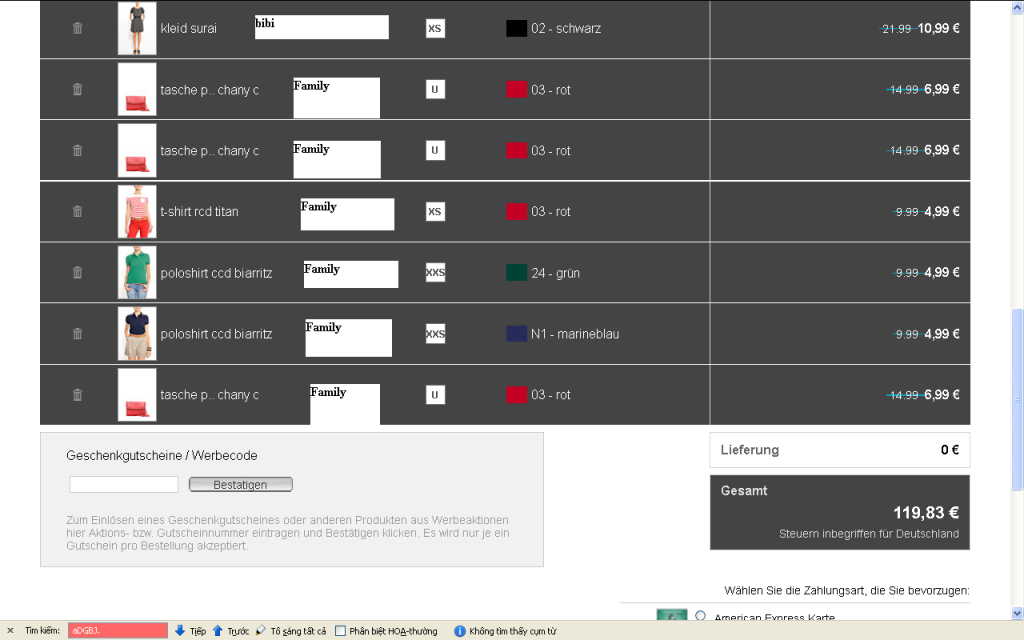1024x640 pixels.
Task: Select American Express Karte payment option
Action: tap(701, 616)
